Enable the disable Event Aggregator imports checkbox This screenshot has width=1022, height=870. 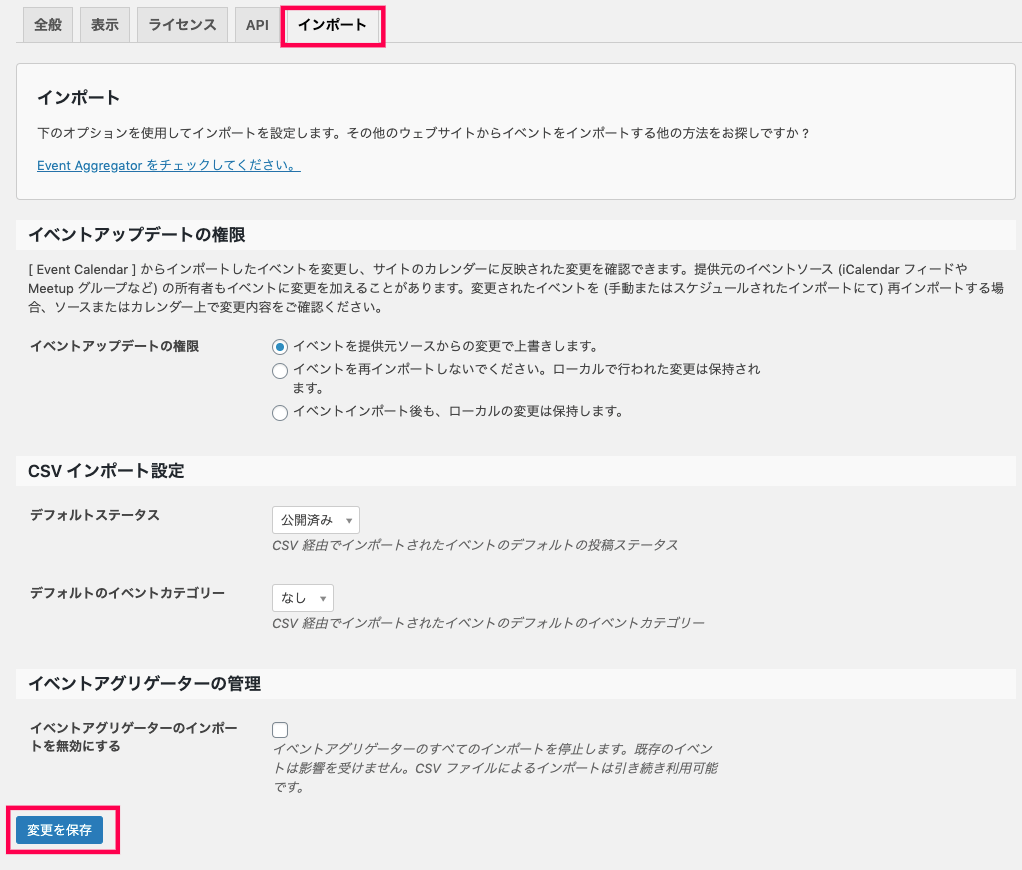(x=280, y=730)
